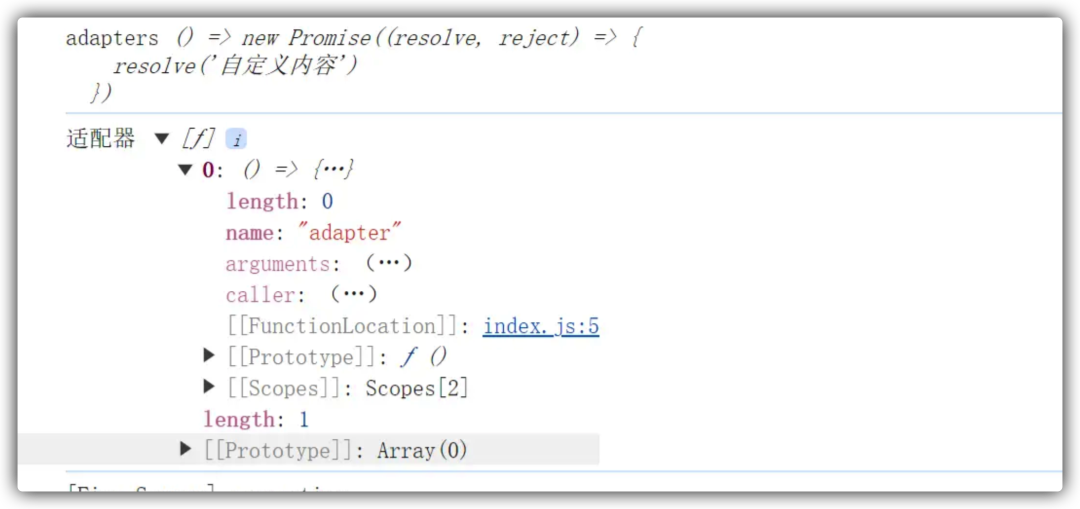
Task: Select the length: 1 array property
Action: pos(256,419)
